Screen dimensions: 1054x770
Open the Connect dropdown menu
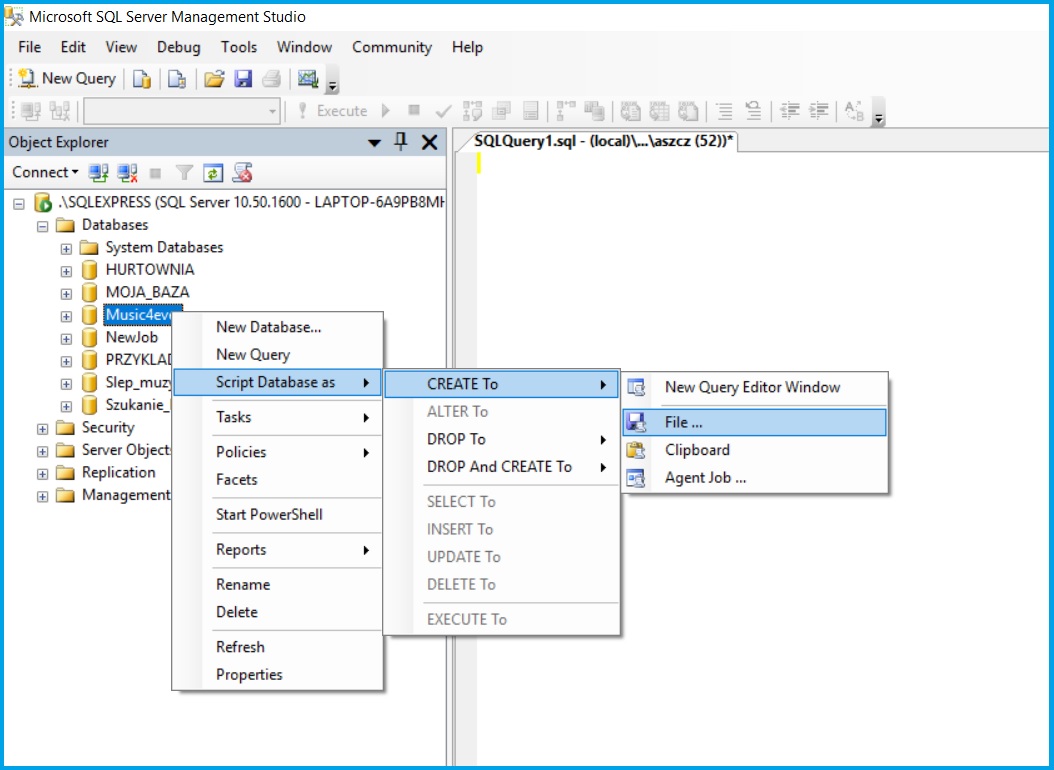(44, 172)
